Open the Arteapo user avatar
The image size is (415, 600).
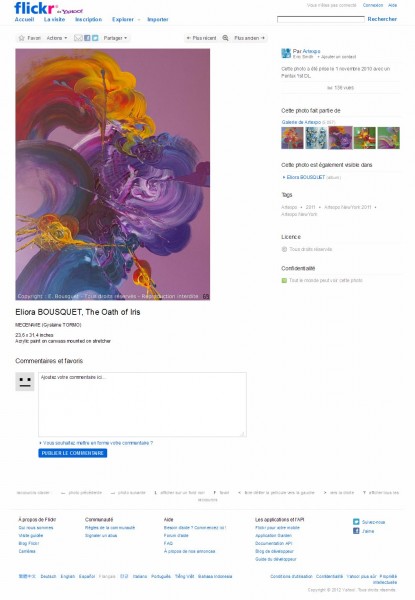[286, 53]
